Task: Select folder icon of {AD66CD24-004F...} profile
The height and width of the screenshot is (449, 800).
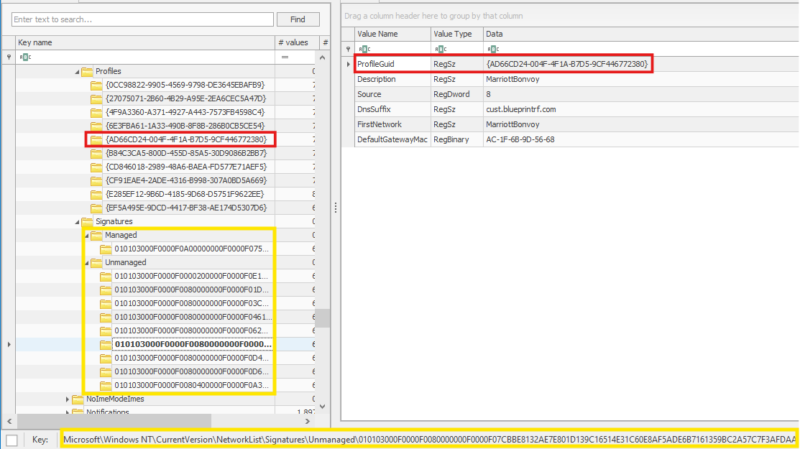Action: click(97, 140)
